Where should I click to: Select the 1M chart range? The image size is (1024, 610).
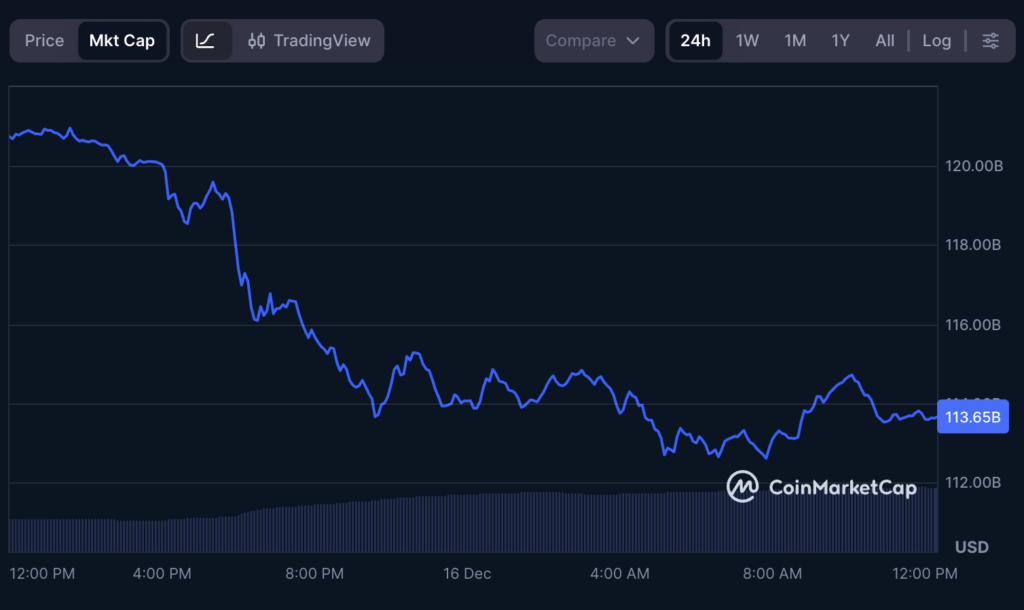point(795,40)
